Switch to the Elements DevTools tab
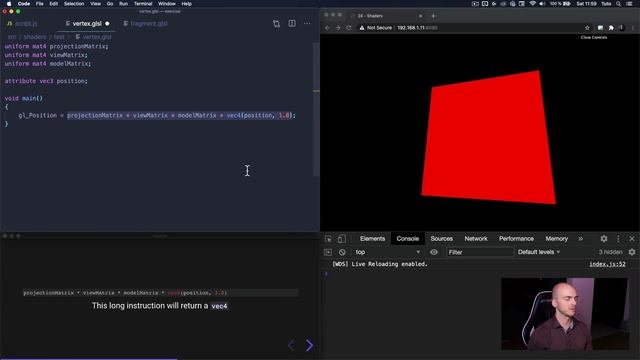 tap(372, 239)
